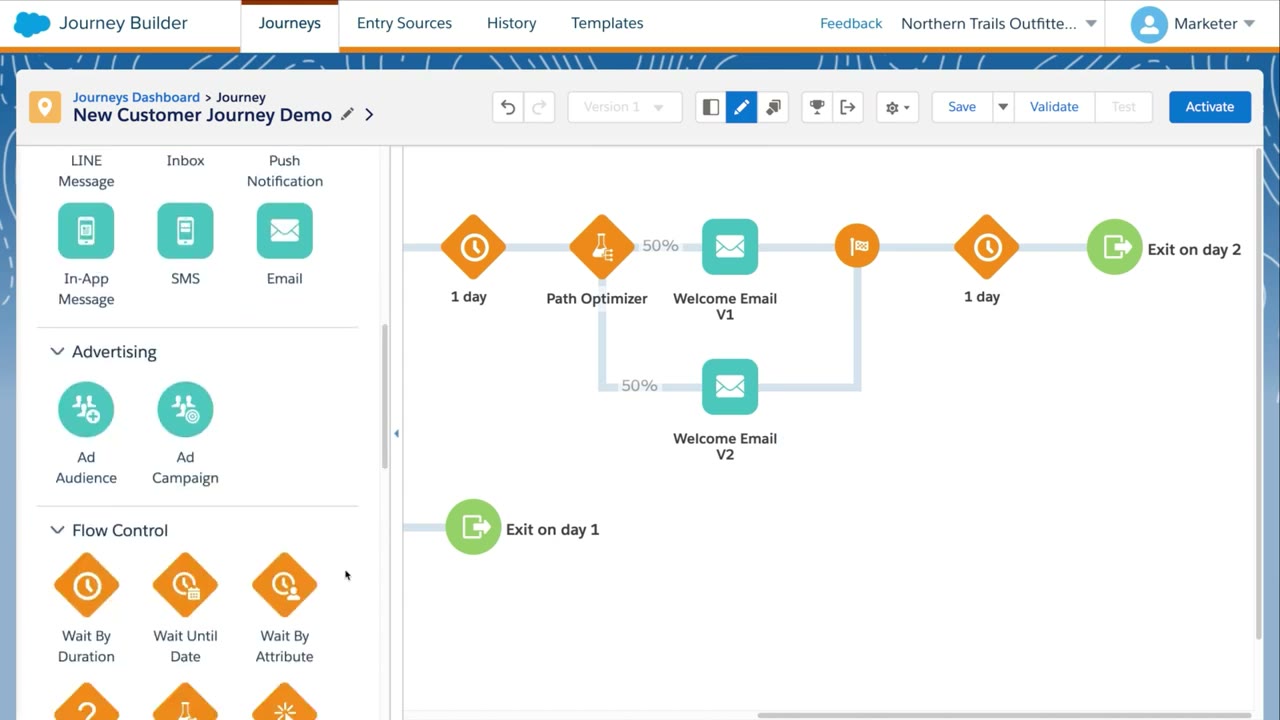
Task: Toggle the builder side panel icon
Action: click(x=711, y=107)
